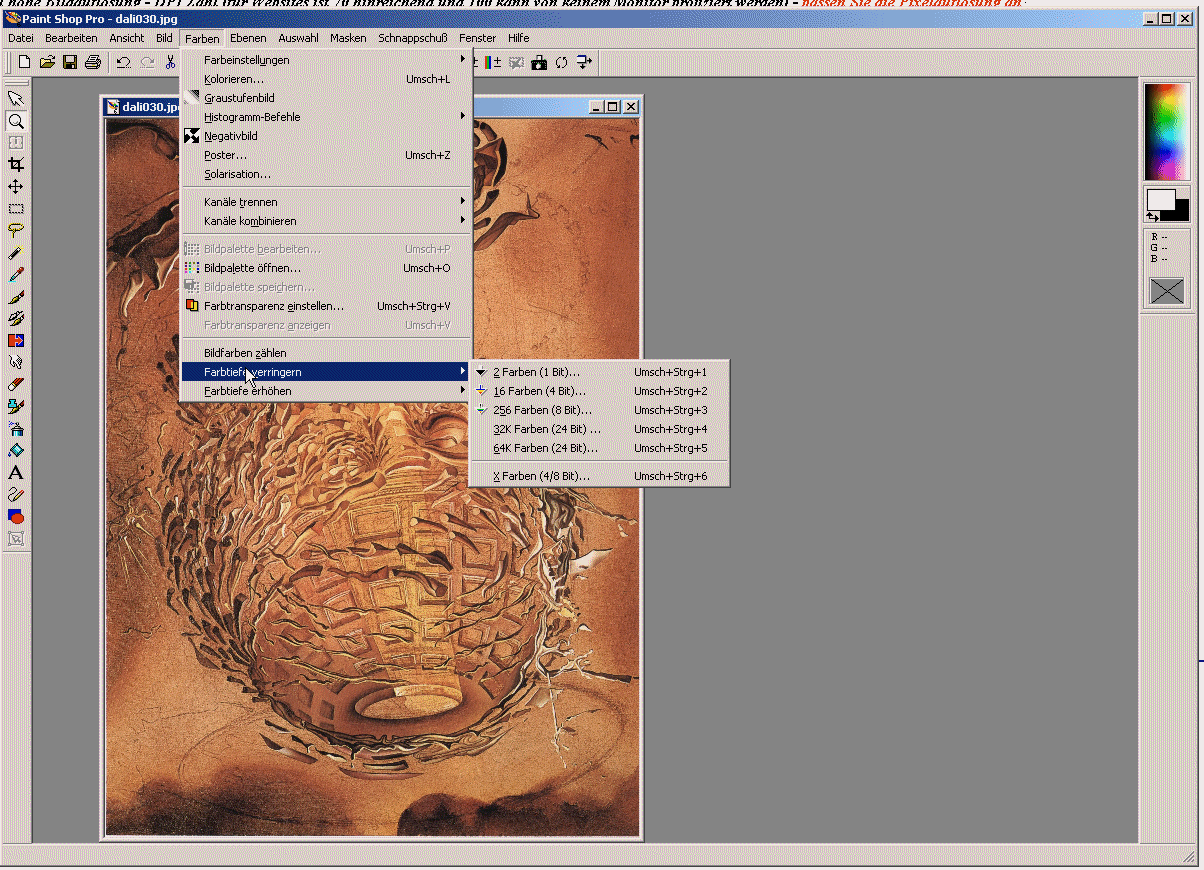This screenshot has width=1204, height=870.
Task: Click the Undo arrow icon
Action: pyautogui.click(x=123, y=62)
